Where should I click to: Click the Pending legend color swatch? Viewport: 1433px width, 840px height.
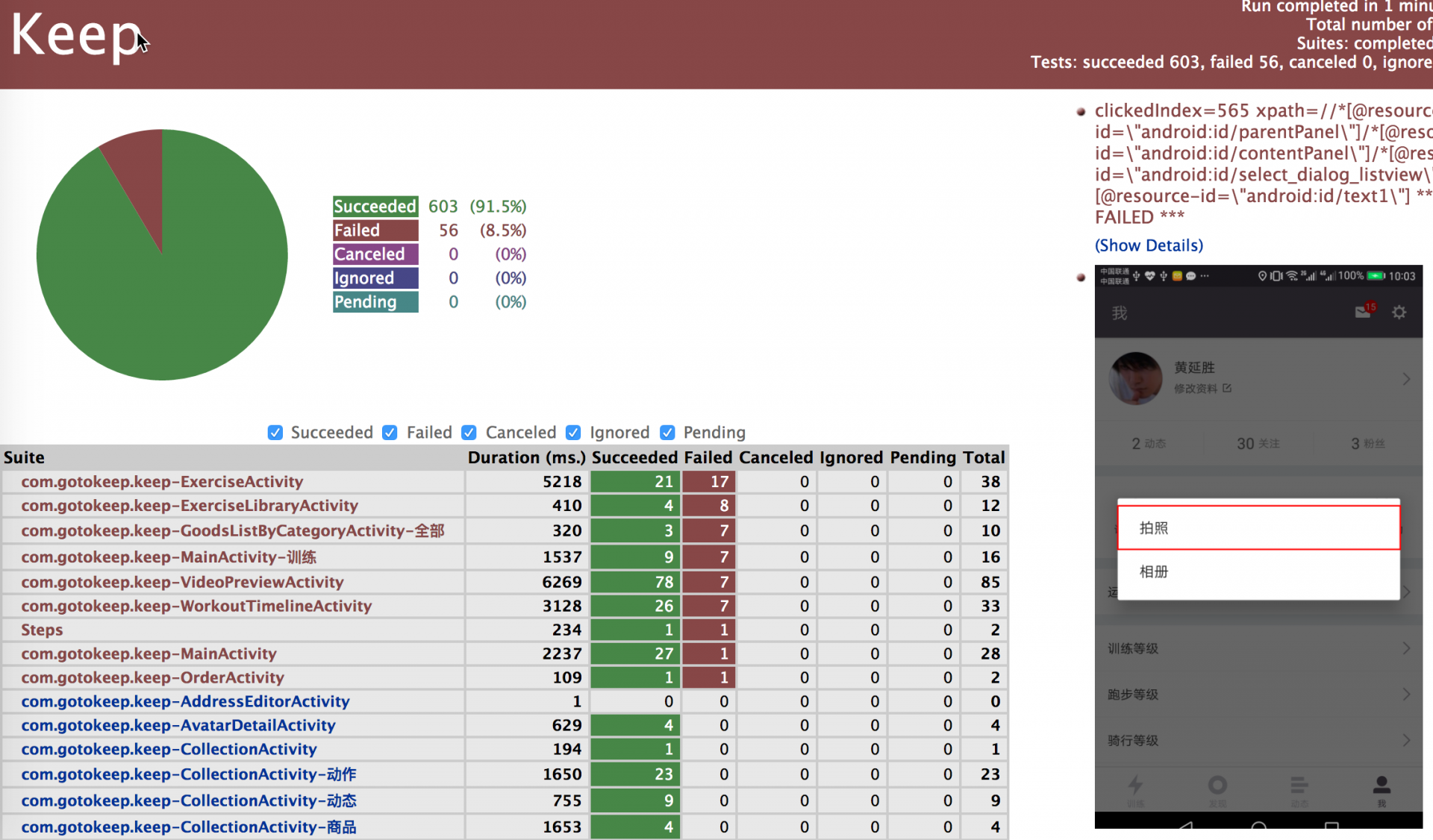tap(375, 302)
